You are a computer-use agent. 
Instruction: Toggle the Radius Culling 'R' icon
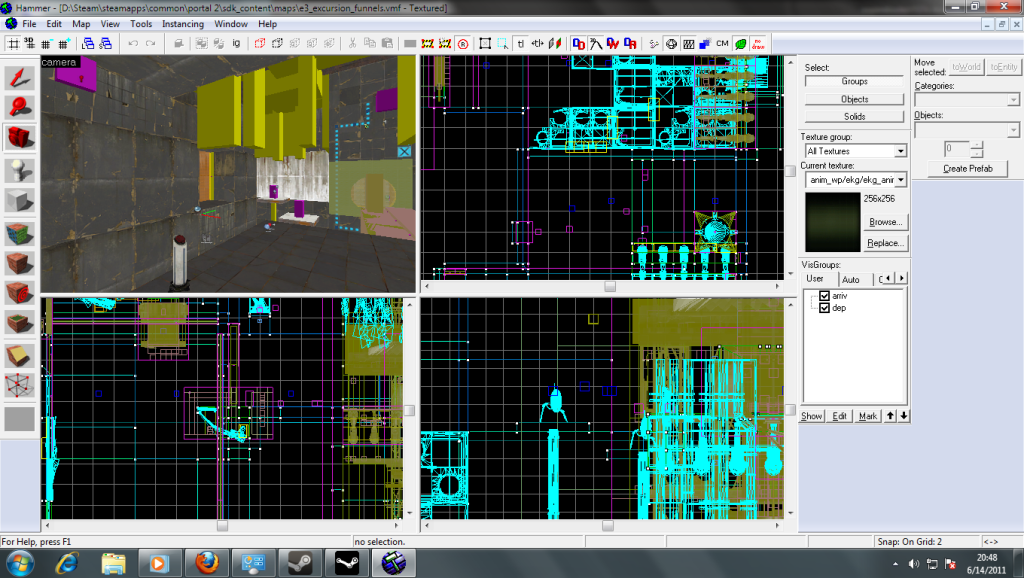pos(463,44)
